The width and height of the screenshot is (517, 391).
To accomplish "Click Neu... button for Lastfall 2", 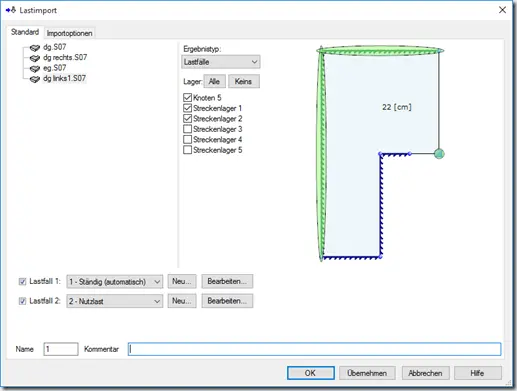I will coord(182,301).
